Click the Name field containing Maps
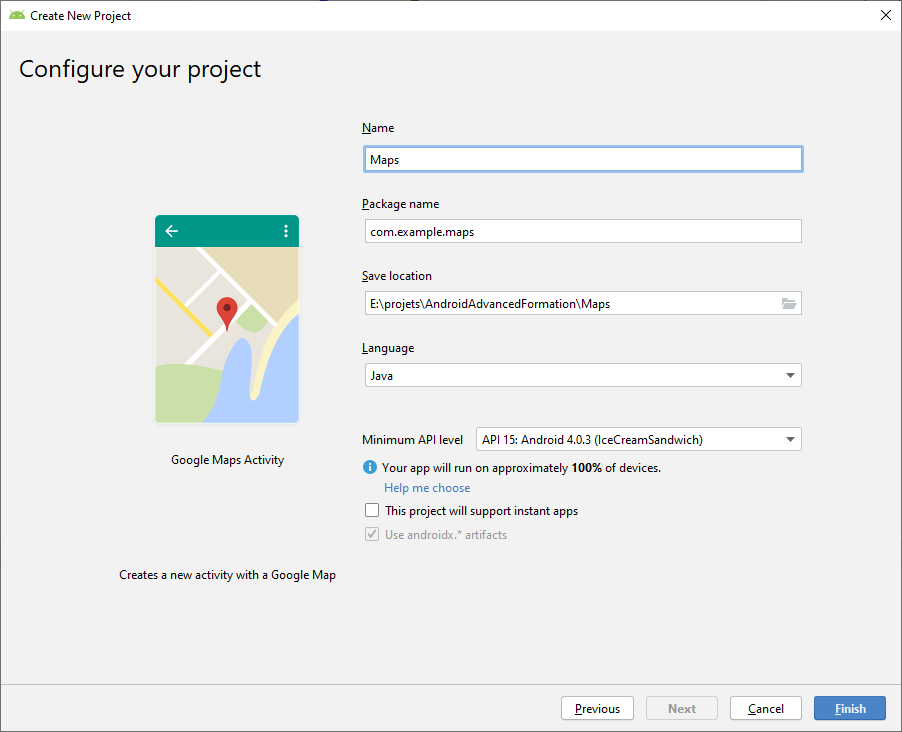 coord(582,159)
